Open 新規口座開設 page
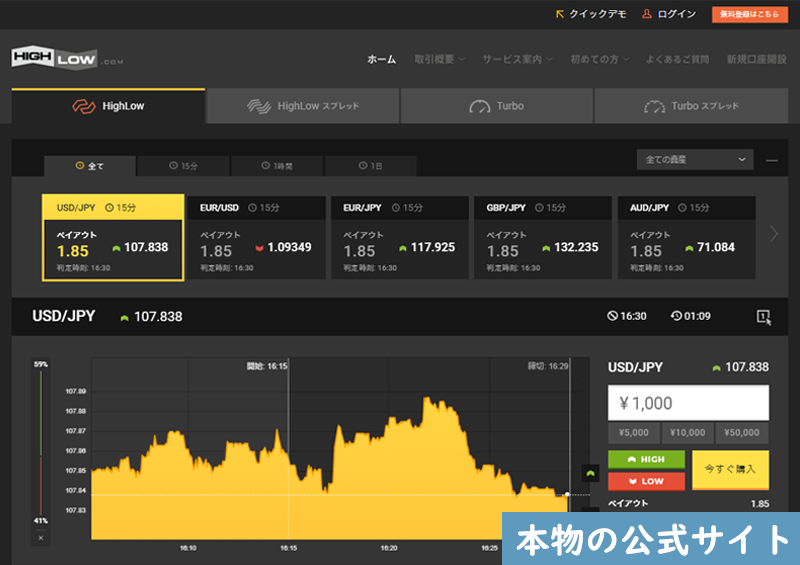This screenshot has width=800, height=565. 757,59
